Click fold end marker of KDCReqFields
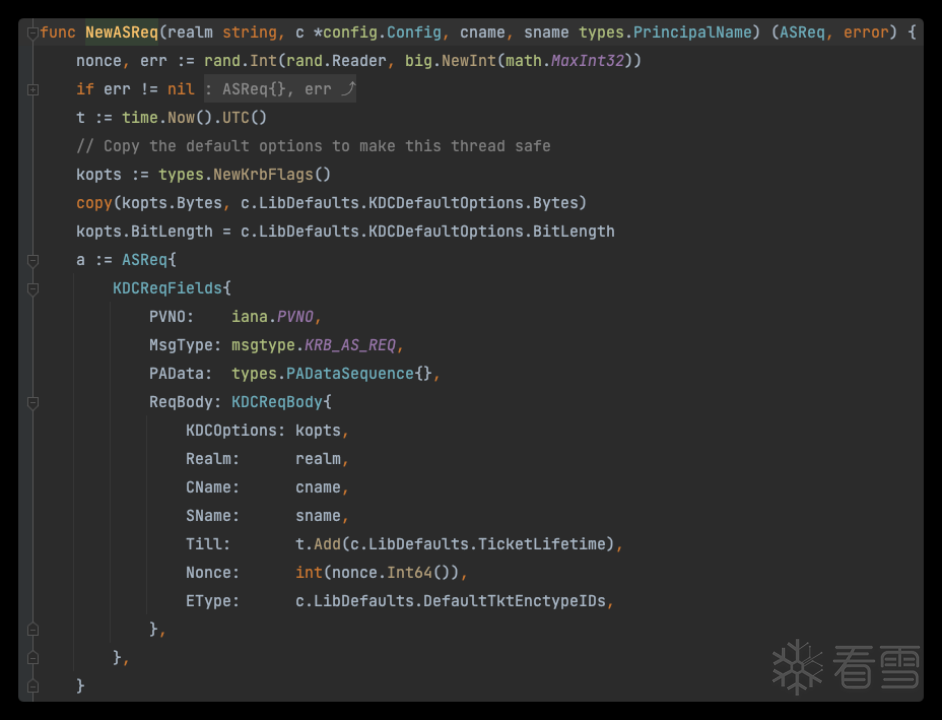This screenshot has width=942, height=720. point(33,657)
